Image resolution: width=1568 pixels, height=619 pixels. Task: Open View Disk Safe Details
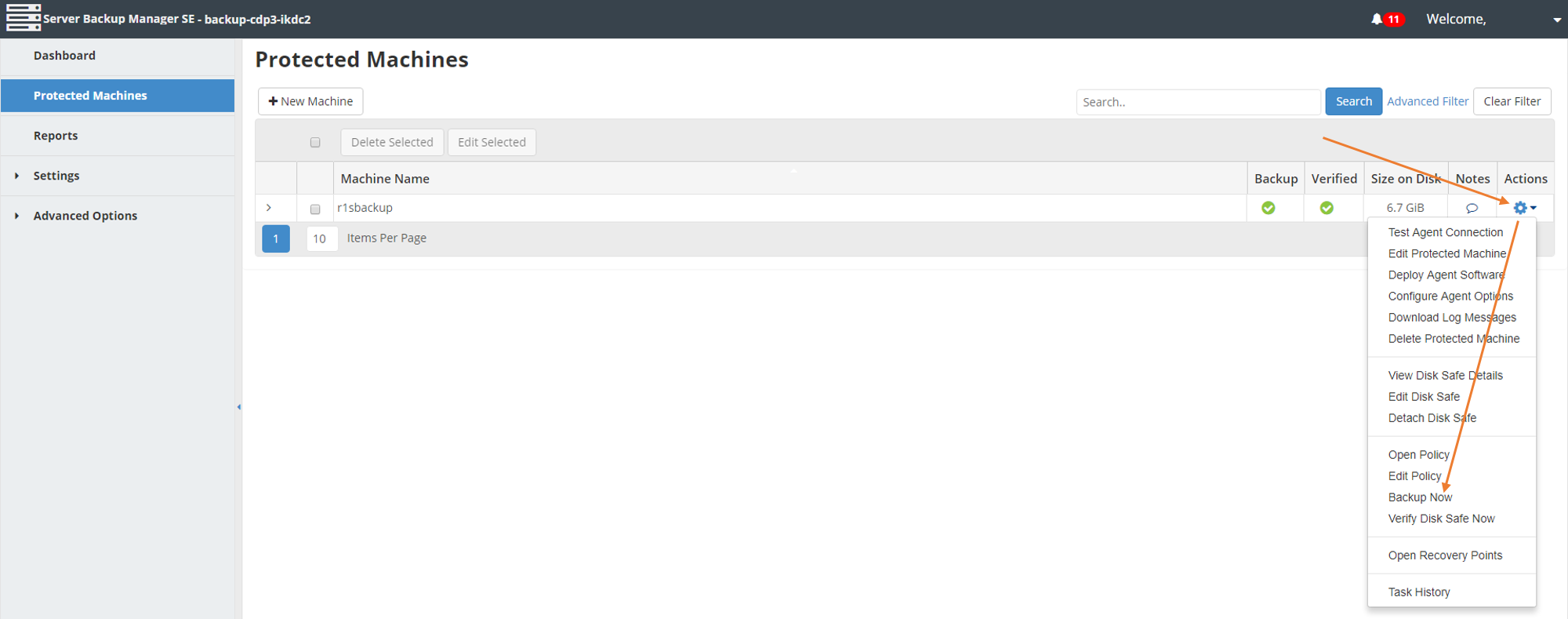pos(1445,375)
